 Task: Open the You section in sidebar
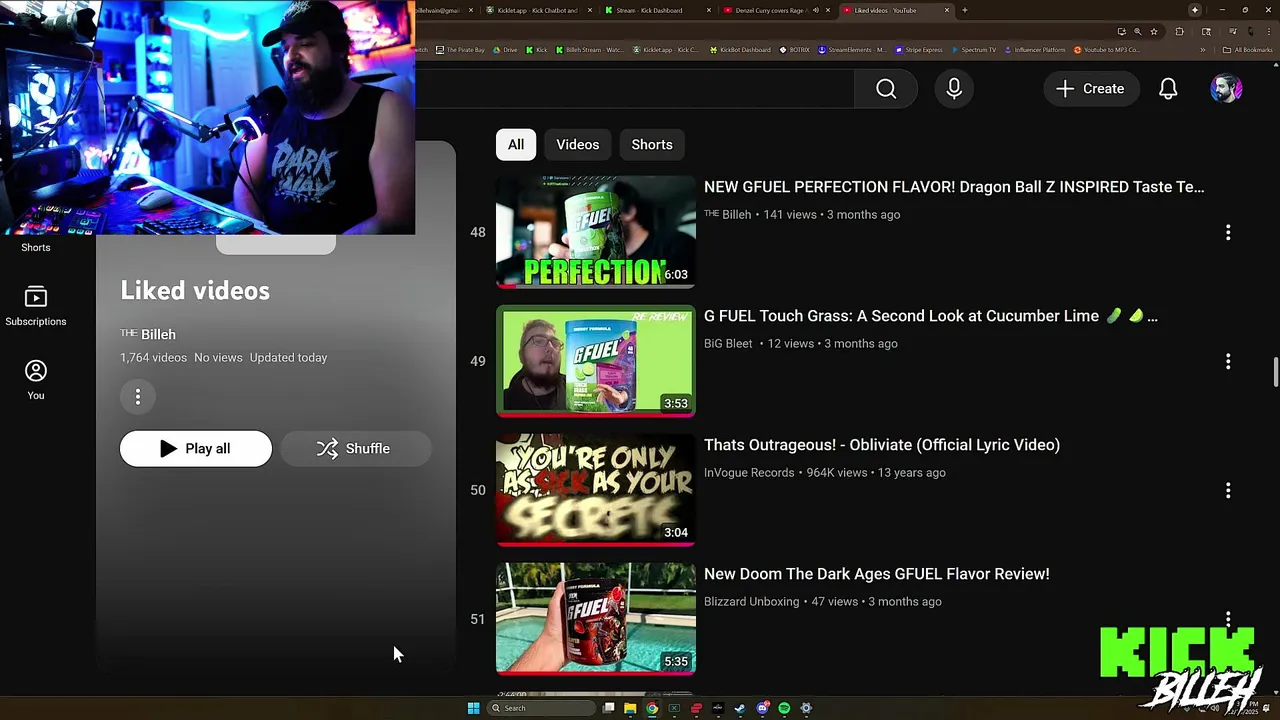point(36,381)
